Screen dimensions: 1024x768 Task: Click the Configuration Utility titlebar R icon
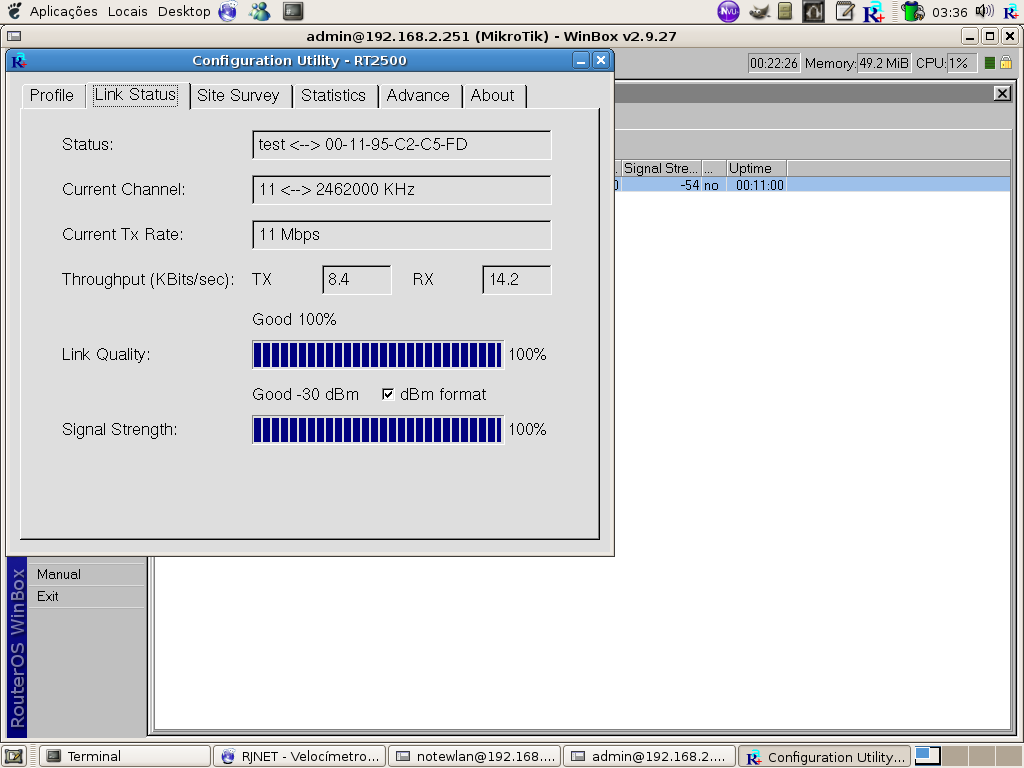(x=19, y=61)
